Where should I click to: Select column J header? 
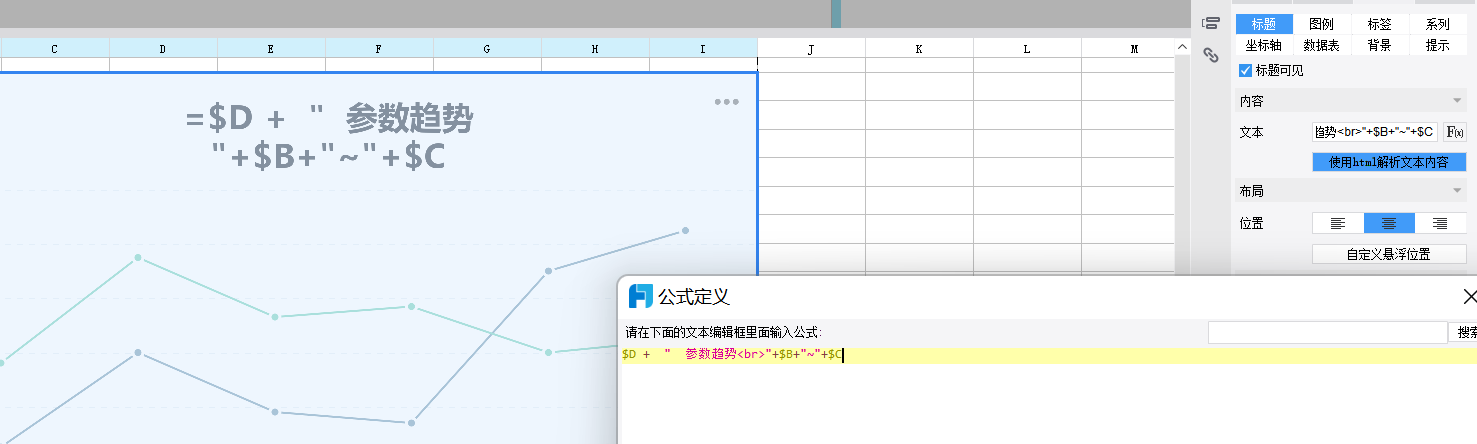[x=811, y=48]
